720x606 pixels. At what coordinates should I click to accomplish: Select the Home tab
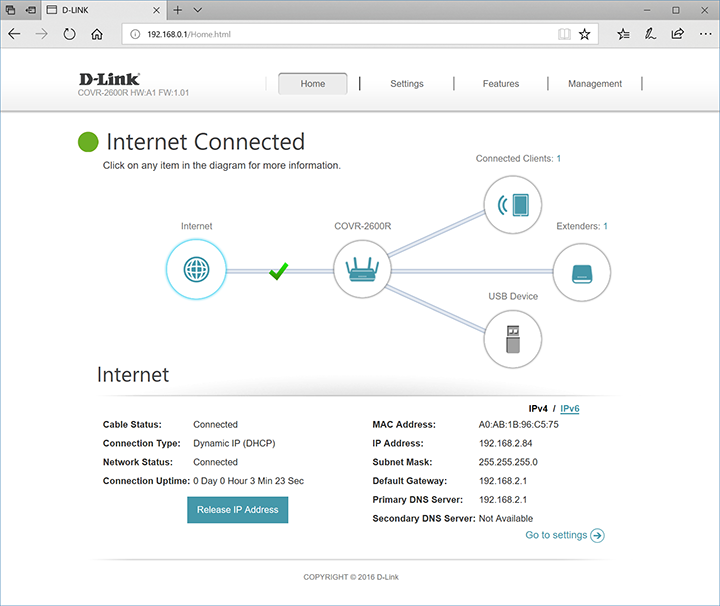tap(313, 84)
